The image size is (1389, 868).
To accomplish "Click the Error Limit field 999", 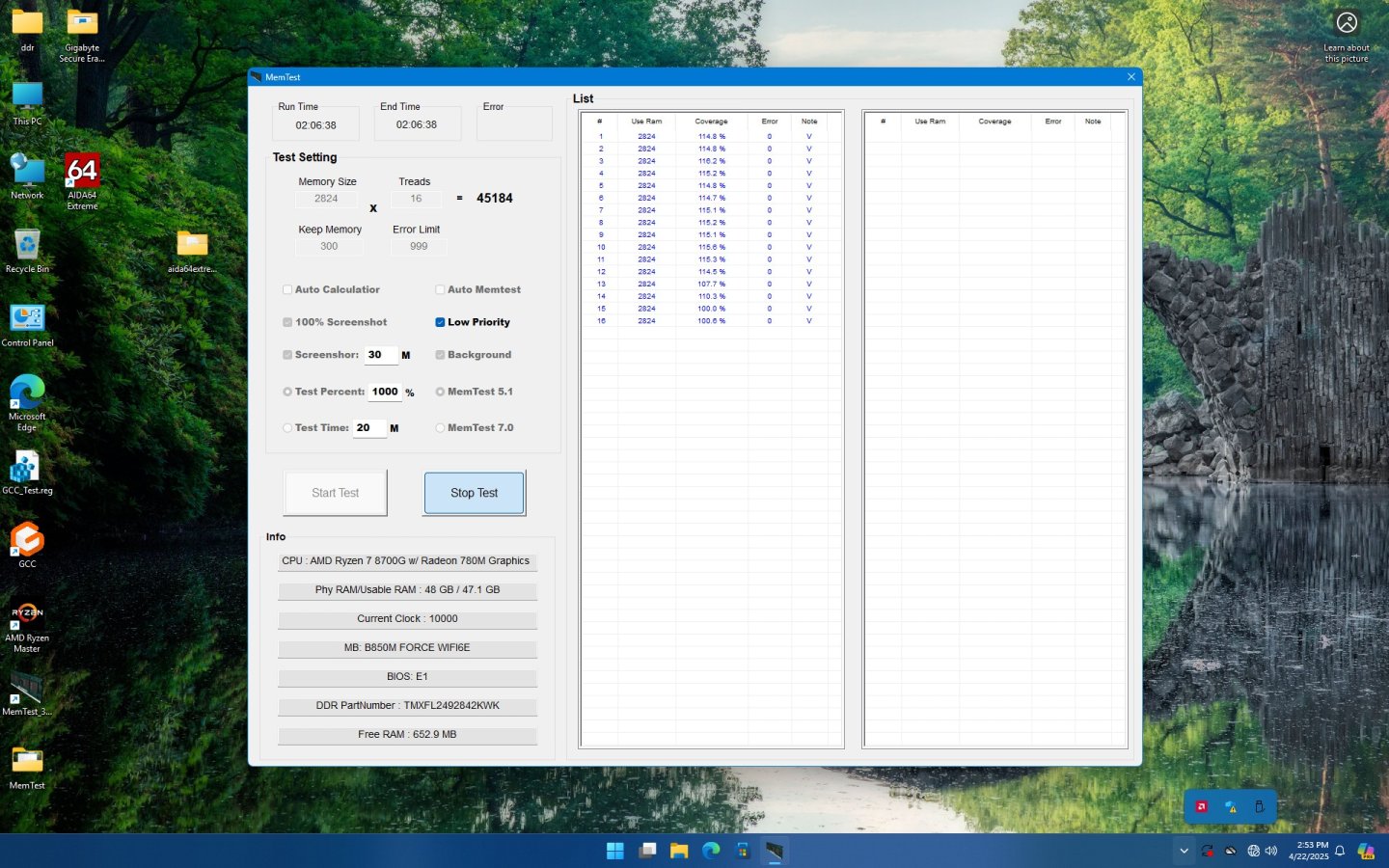I will point(419,247).
